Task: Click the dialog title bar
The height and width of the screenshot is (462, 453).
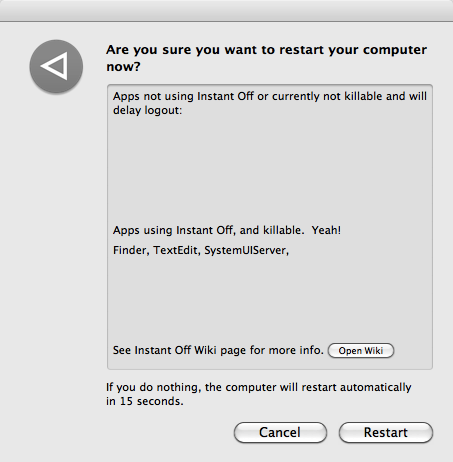Action: click(x=226, y=11)
